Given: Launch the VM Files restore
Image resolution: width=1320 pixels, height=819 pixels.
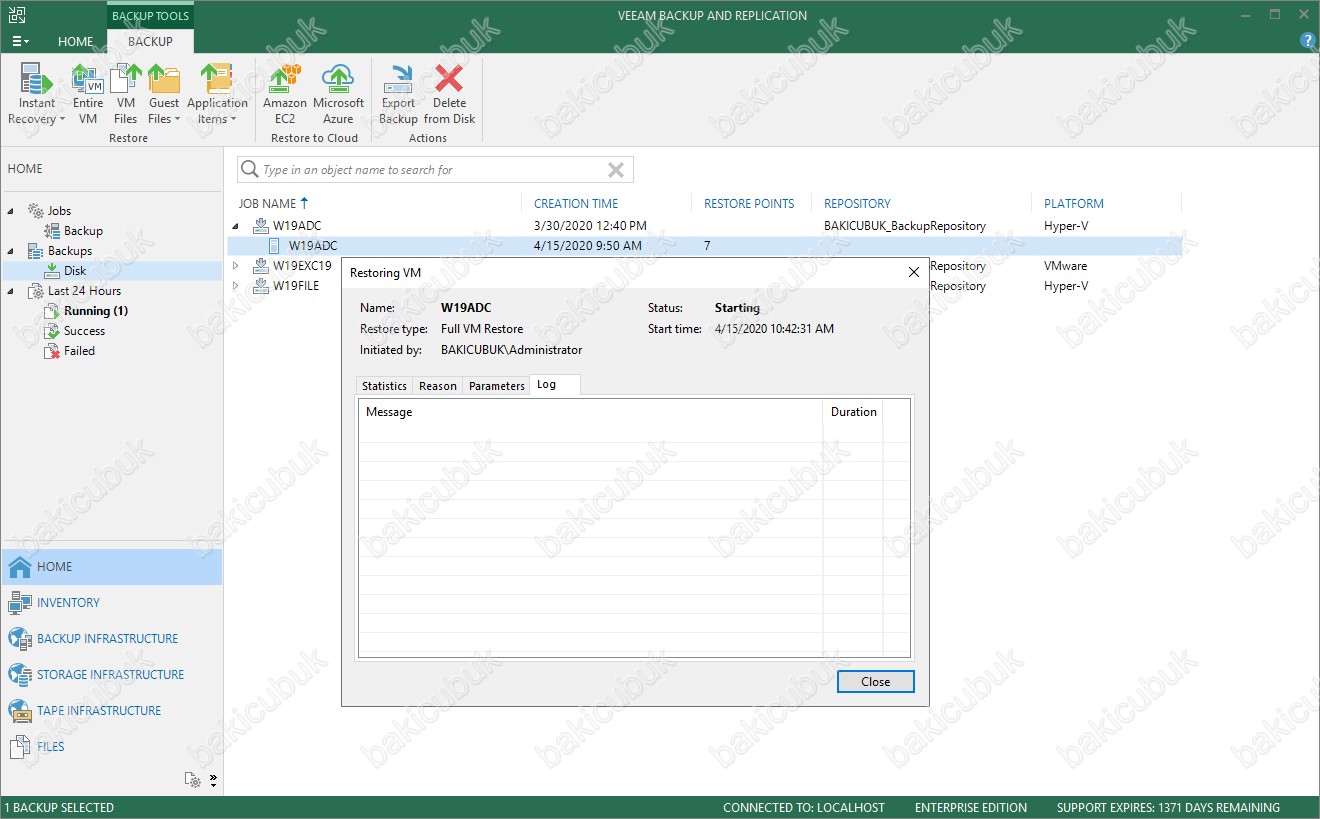Looking at the screenshot, I should click(x=126, y=95).
